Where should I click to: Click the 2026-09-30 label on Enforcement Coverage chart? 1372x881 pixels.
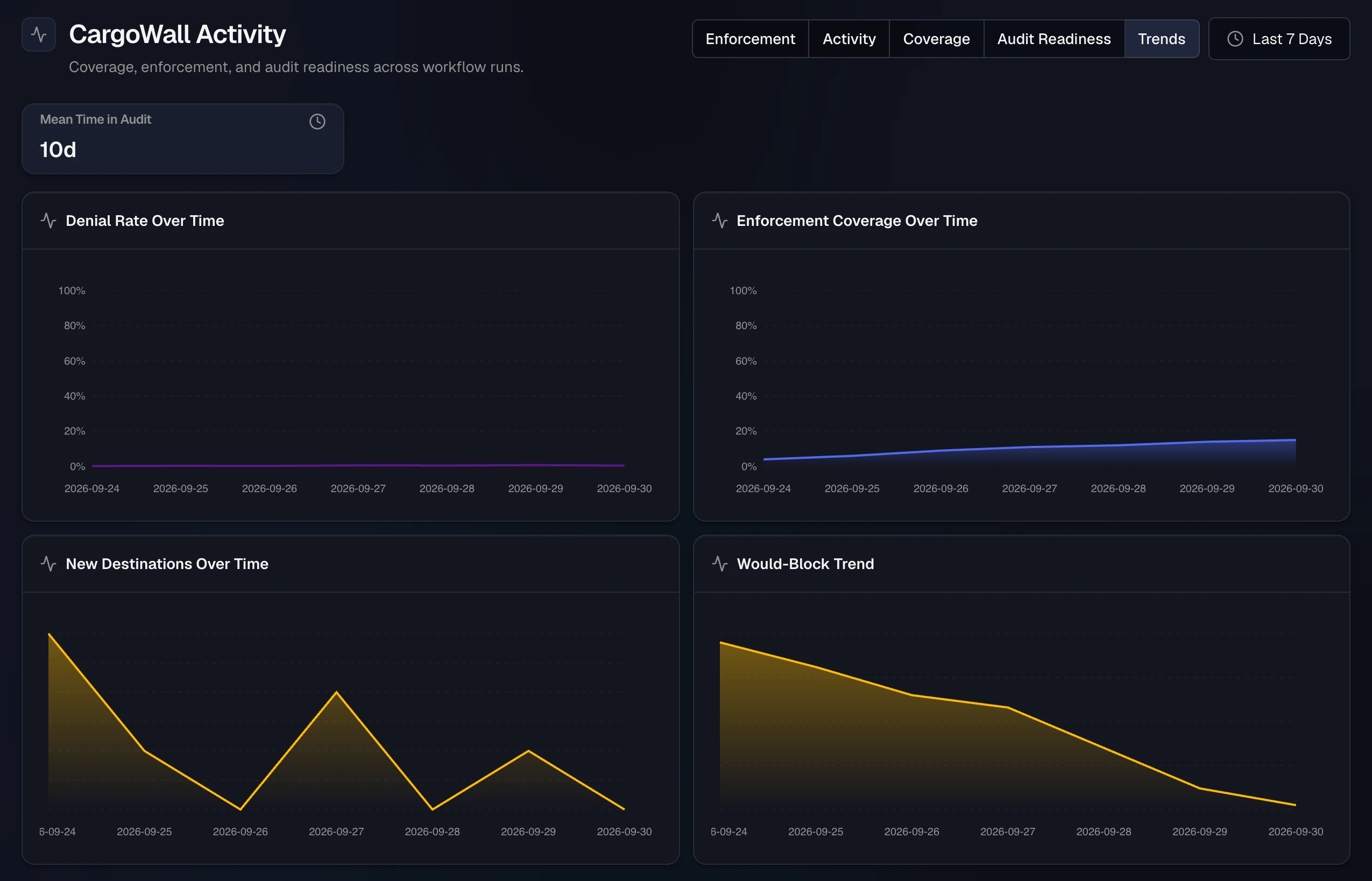[1296, 488]
